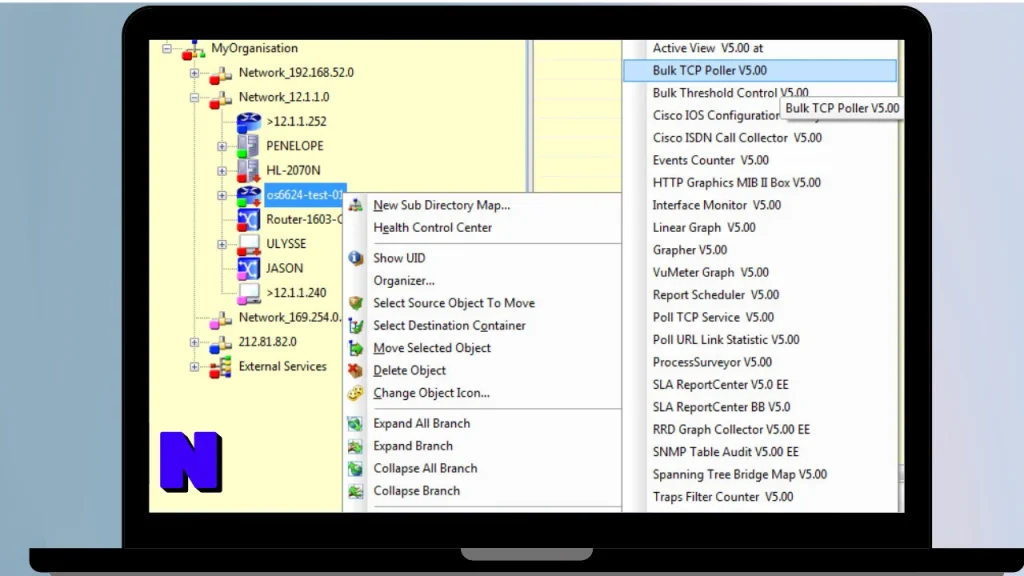The height and width of the screenshot is (576, 1024).
Task: Click the New Sub Directory Map icon
Action: pyautogui.click(x=355, y=206)
